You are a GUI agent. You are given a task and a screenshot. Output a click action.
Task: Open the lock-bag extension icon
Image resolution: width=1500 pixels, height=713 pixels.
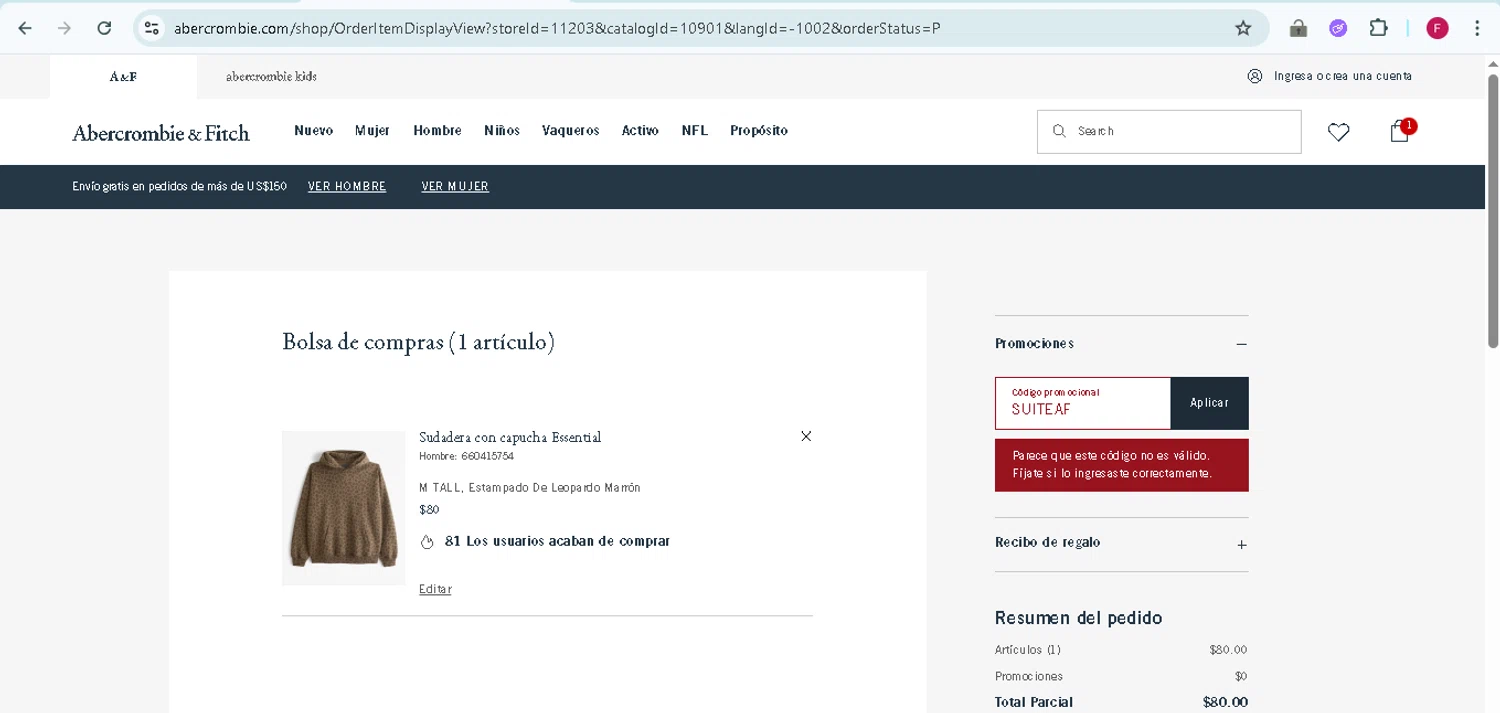[1298, 28]
